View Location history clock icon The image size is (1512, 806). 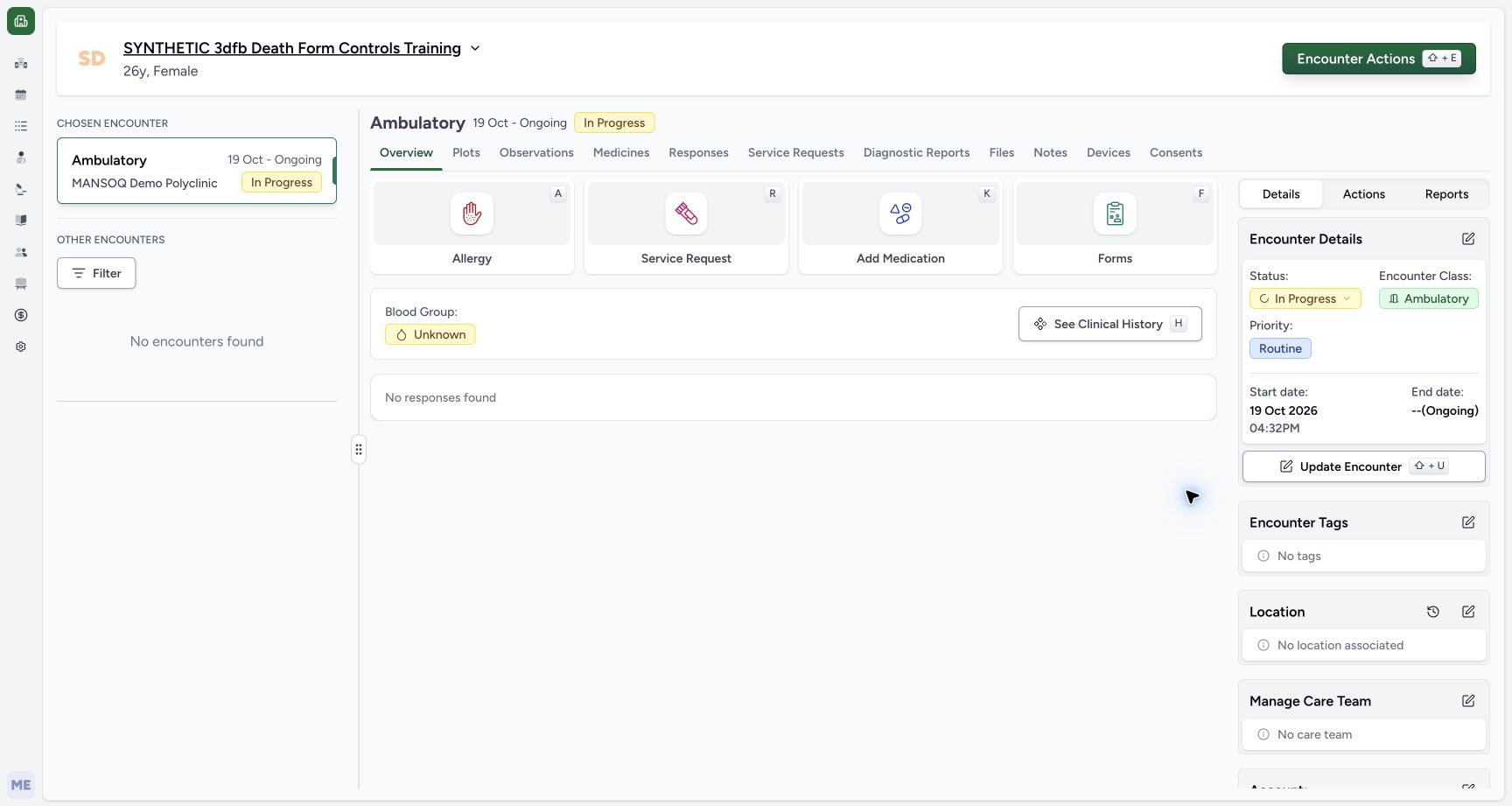(x=1433, y=612)
